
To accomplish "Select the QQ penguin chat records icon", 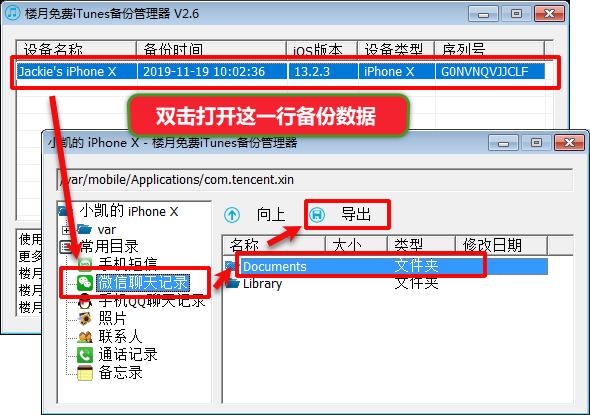I will (85, 301).
